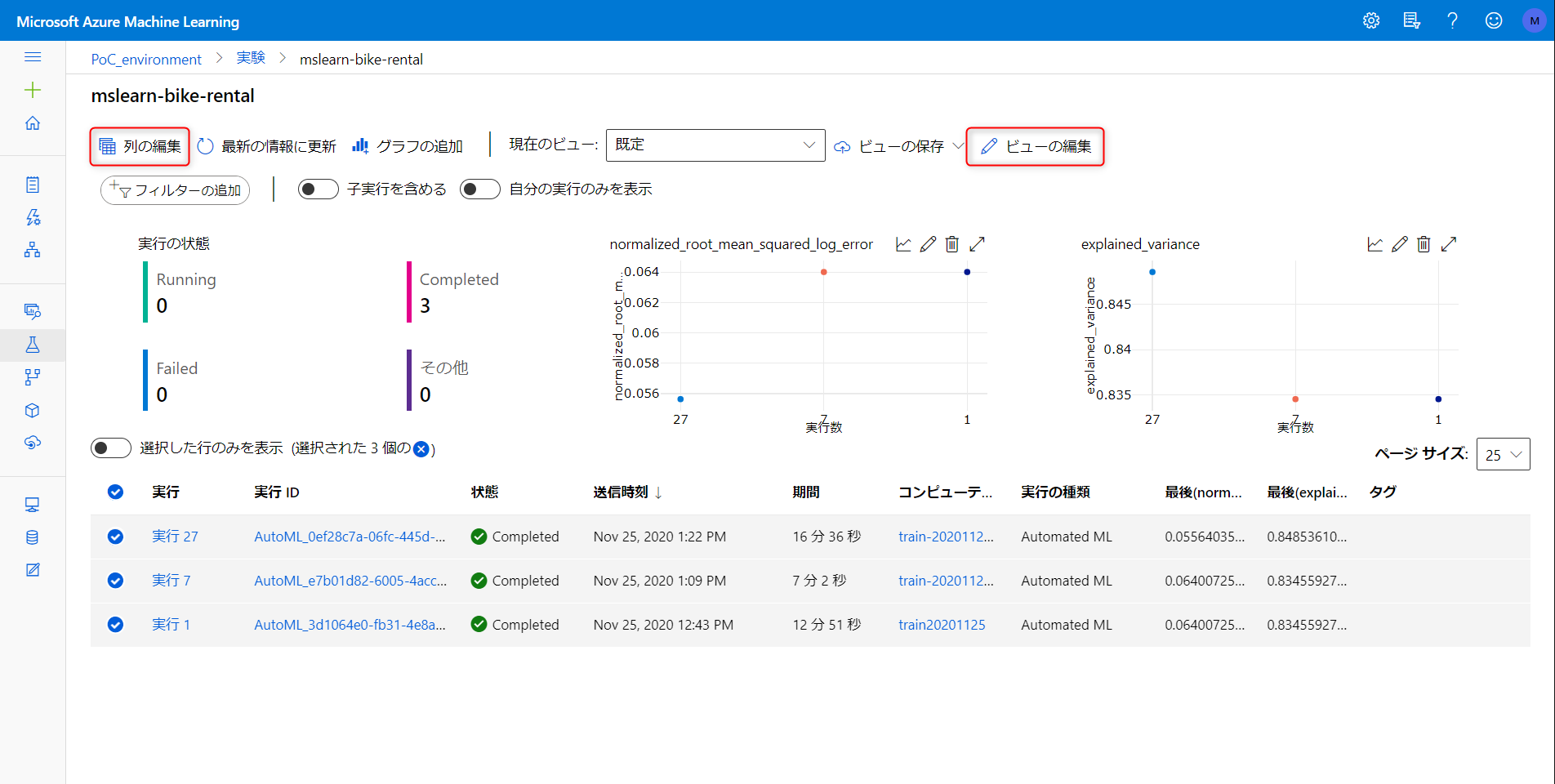The height and width of the screenshot is (784, 1555).
Task: Click 列の編集 button
Action: click(x=140, y=146)
